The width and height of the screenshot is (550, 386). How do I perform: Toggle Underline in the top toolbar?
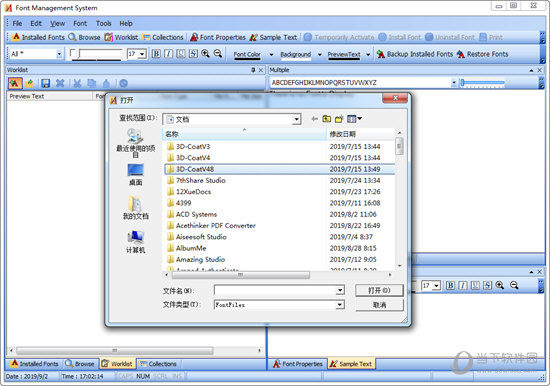[x=181, y=54]
